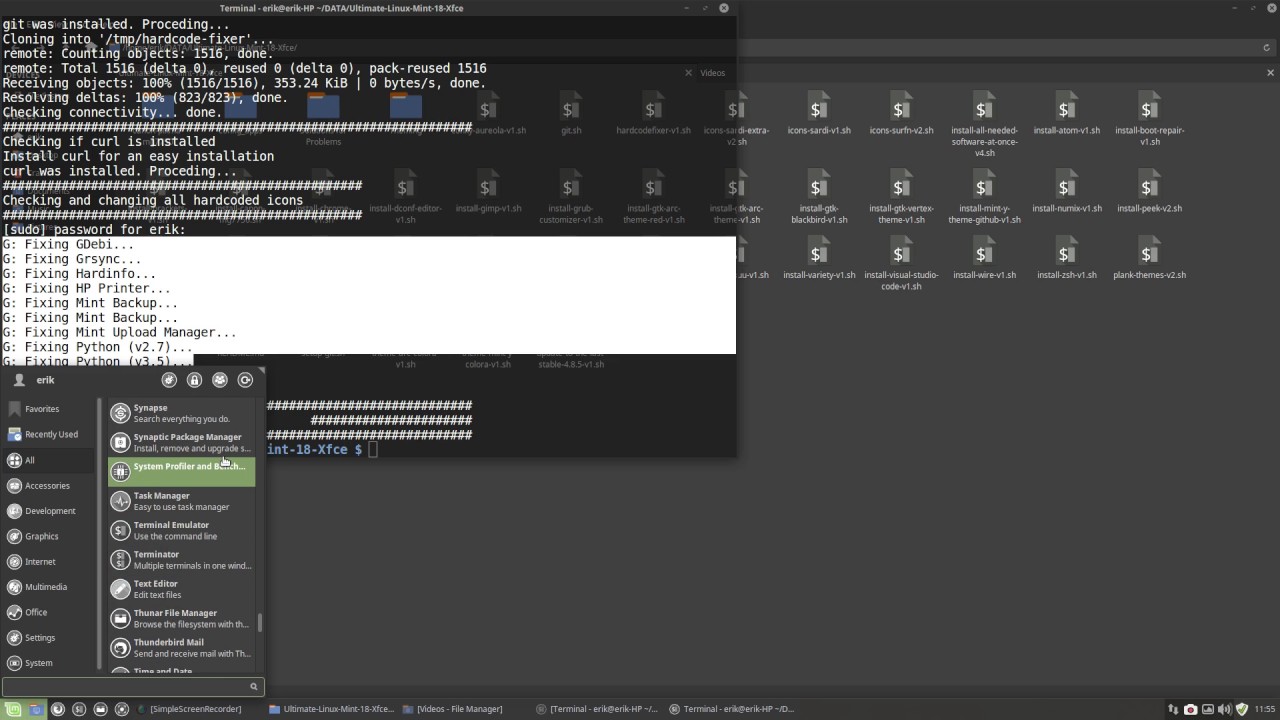Open Terminator from the application list

coord(181,560)
